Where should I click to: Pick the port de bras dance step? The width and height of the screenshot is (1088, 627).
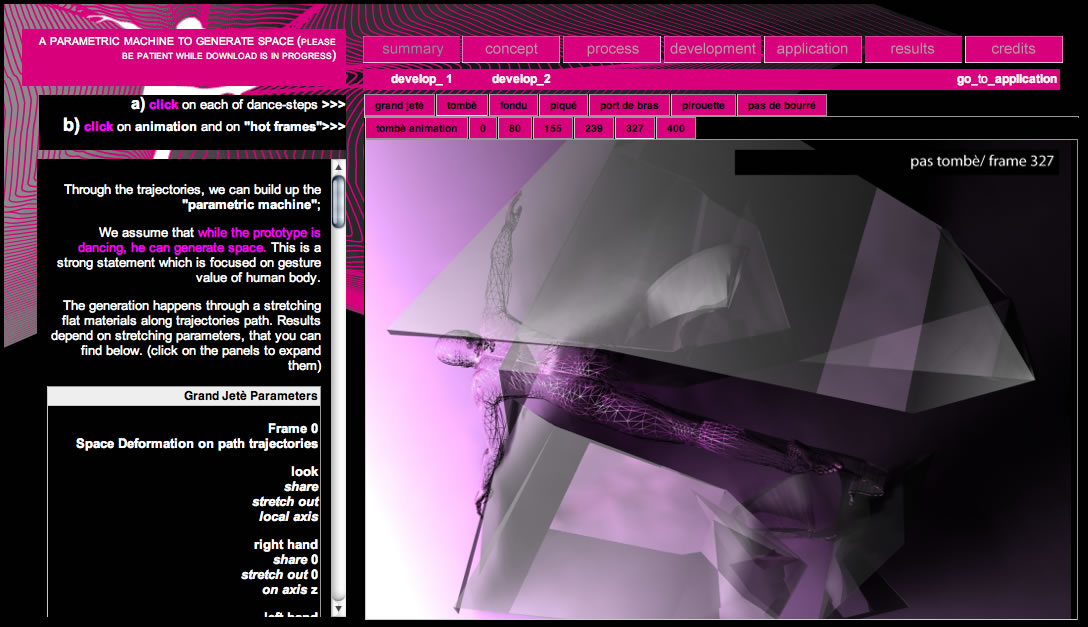pos(629,105)
